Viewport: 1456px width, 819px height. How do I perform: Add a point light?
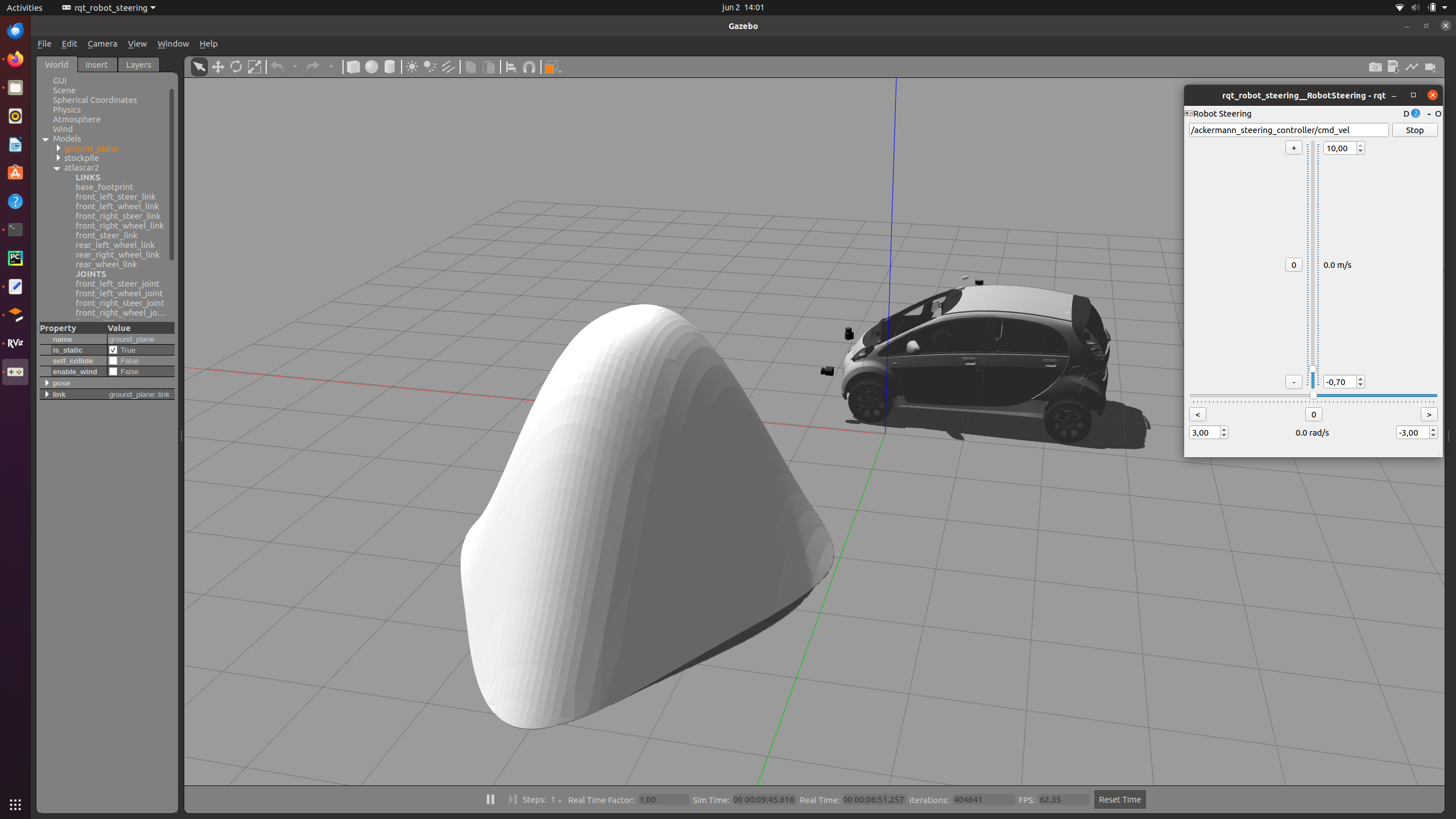coord(412,67)
